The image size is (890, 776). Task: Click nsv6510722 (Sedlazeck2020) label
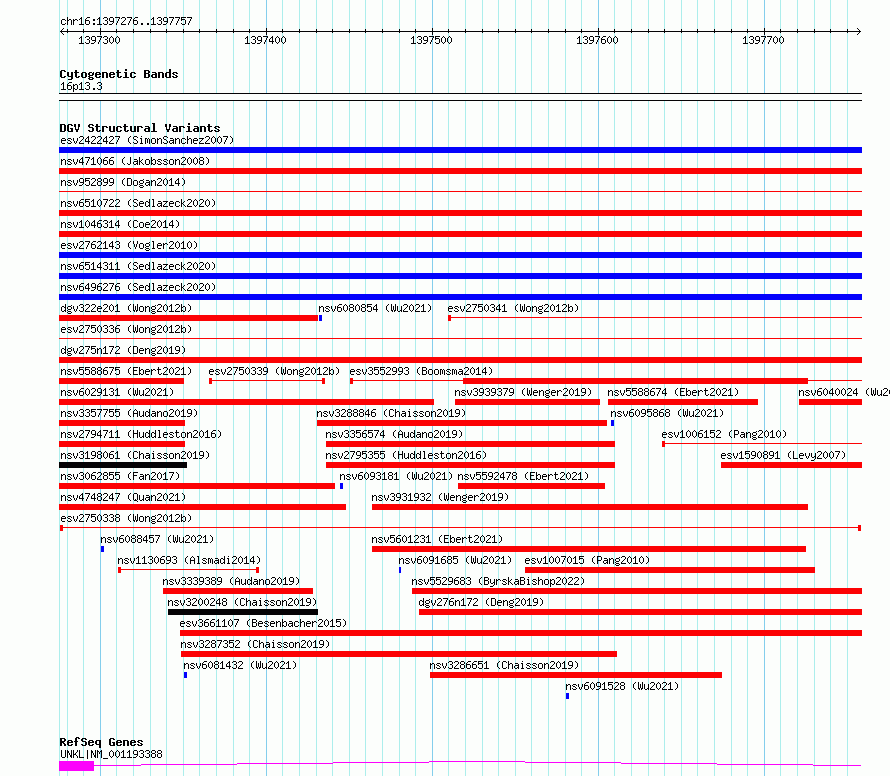click(x=138, y=203)
